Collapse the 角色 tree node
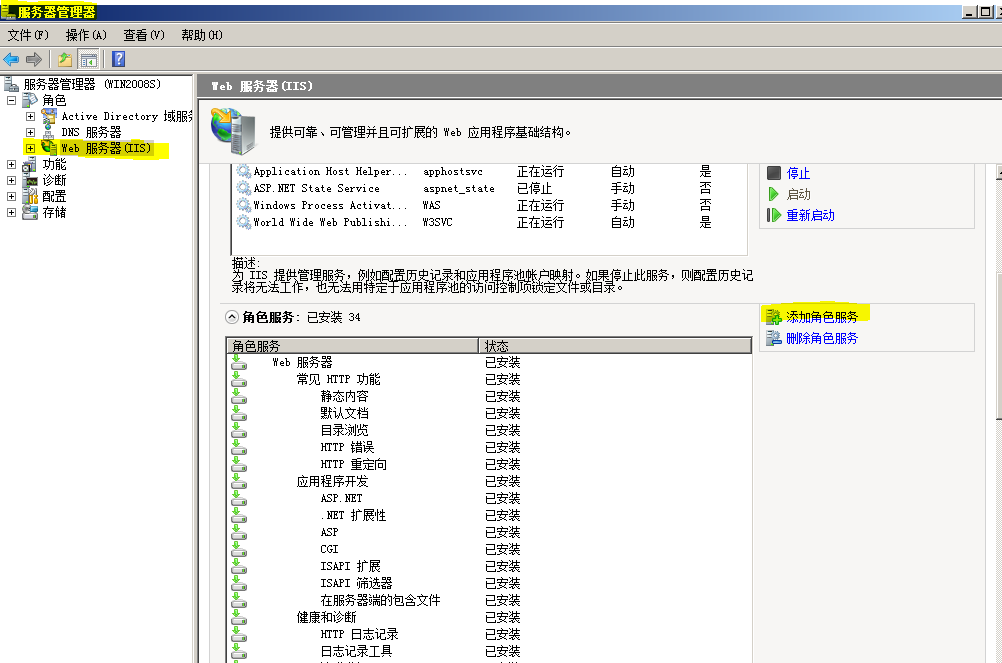Image resolution: width=1002 pixels, height=663 pixels. coord(11,100)
